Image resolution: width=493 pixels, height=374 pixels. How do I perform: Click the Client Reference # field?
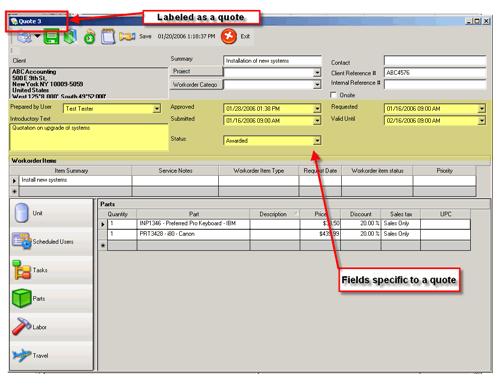(435, 73)
